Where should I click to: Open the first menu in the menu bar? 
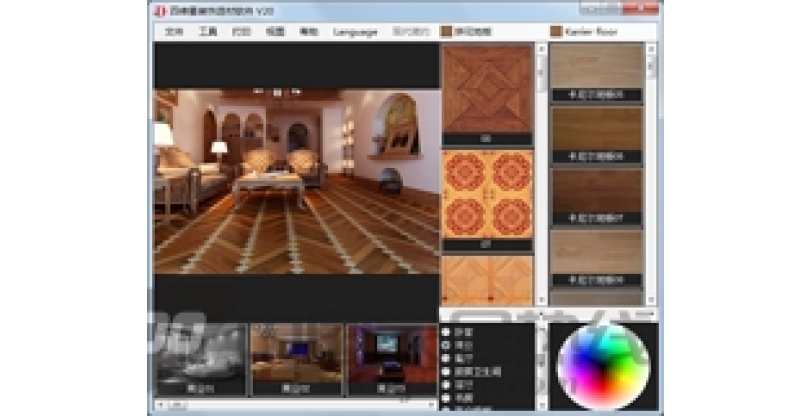tap(174, 32)
